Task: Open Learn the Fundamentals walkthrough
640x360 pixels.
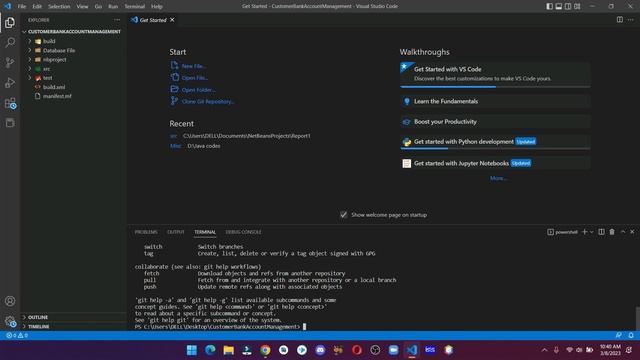Action: pos(495,101)
